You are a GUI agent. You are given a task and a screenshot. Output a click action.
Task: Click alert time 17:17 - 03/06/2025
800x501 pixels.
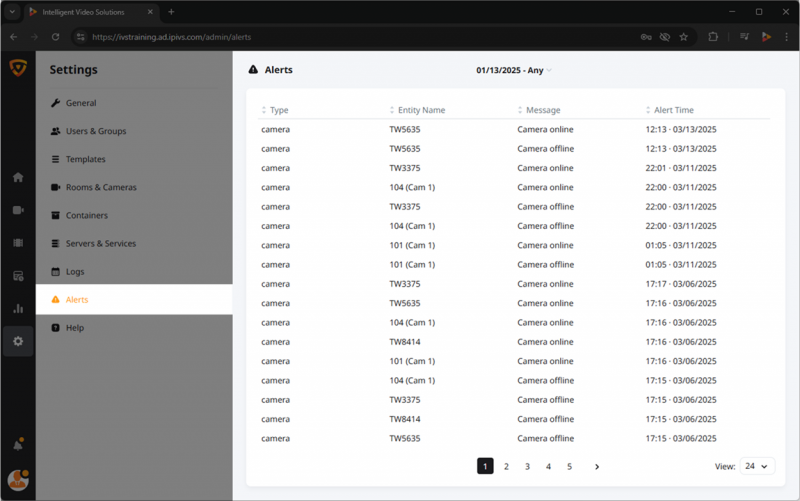681,284
